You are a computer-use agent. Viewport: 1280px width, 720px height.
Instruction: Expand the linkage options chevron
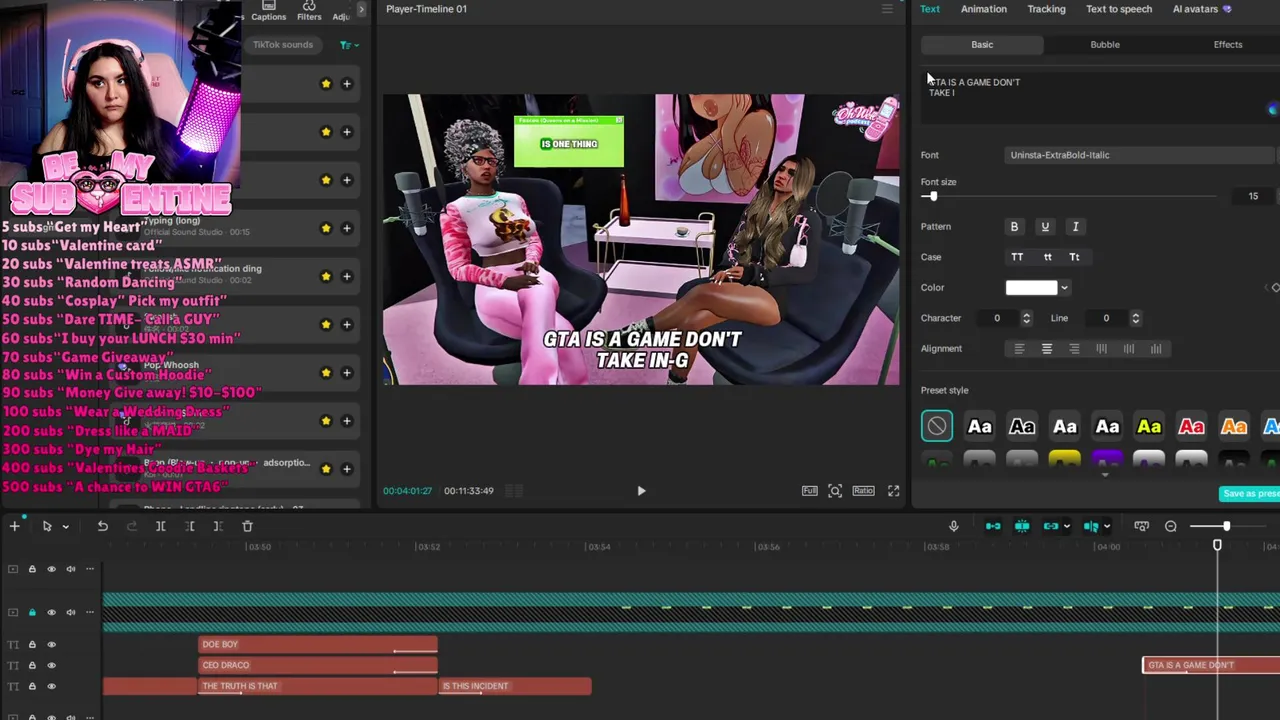pos(1067,527)
